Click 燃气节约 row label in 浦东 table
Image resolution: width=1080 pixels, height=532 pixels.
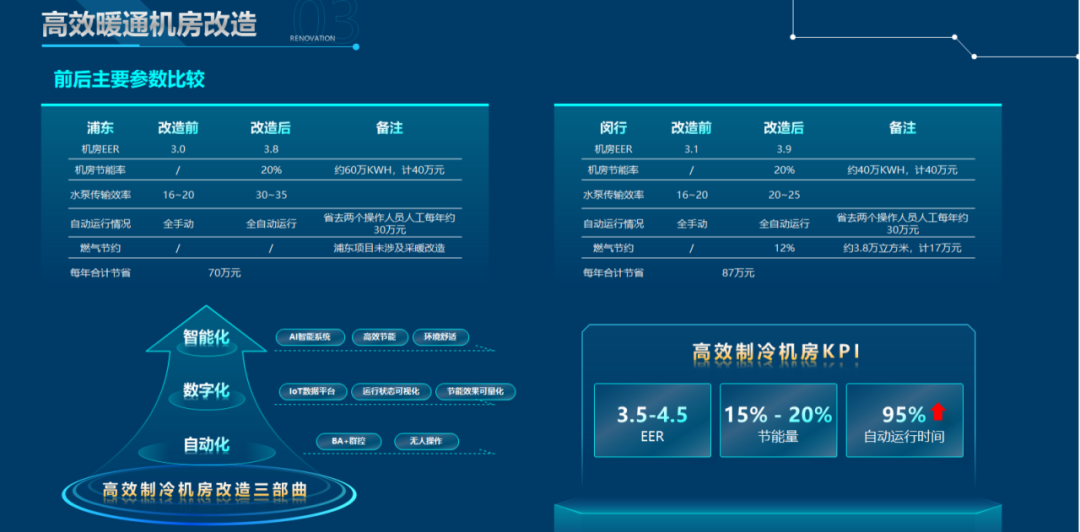(x=101, y=248)
